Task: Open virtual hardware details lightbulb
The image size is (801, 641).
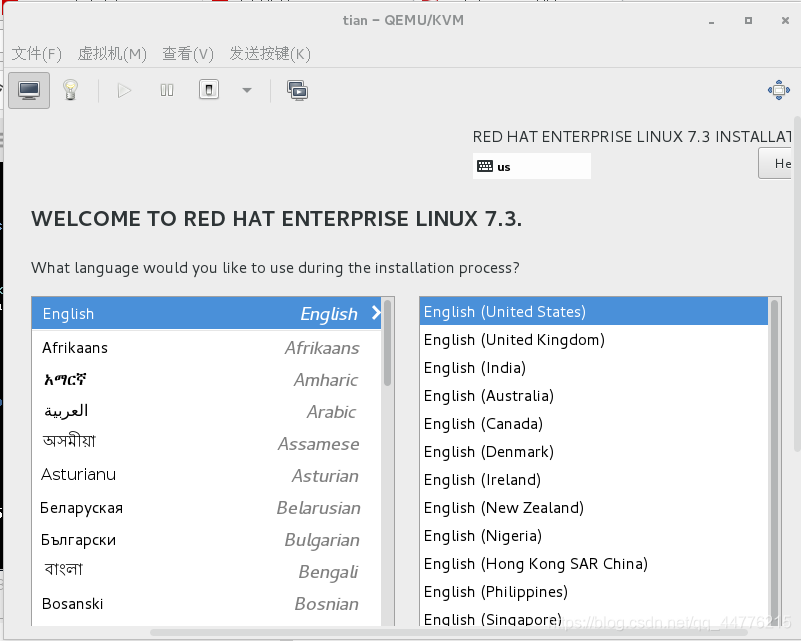Action: (70, 90)
